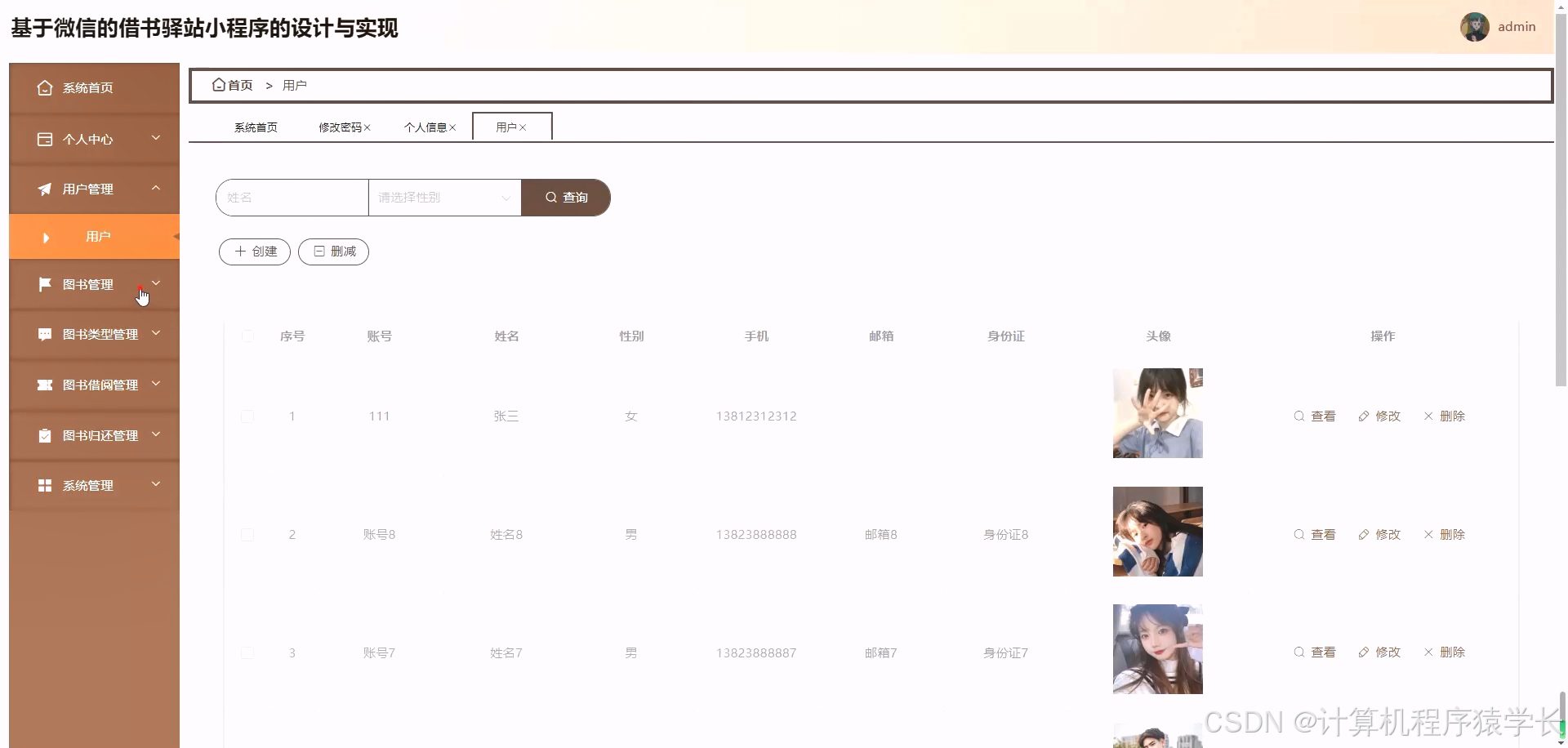Click X icon for 删除 in 姓名8 row
Image resolution: width=1568 pixels, height=748 pixels.
[x=1428, y=535]
